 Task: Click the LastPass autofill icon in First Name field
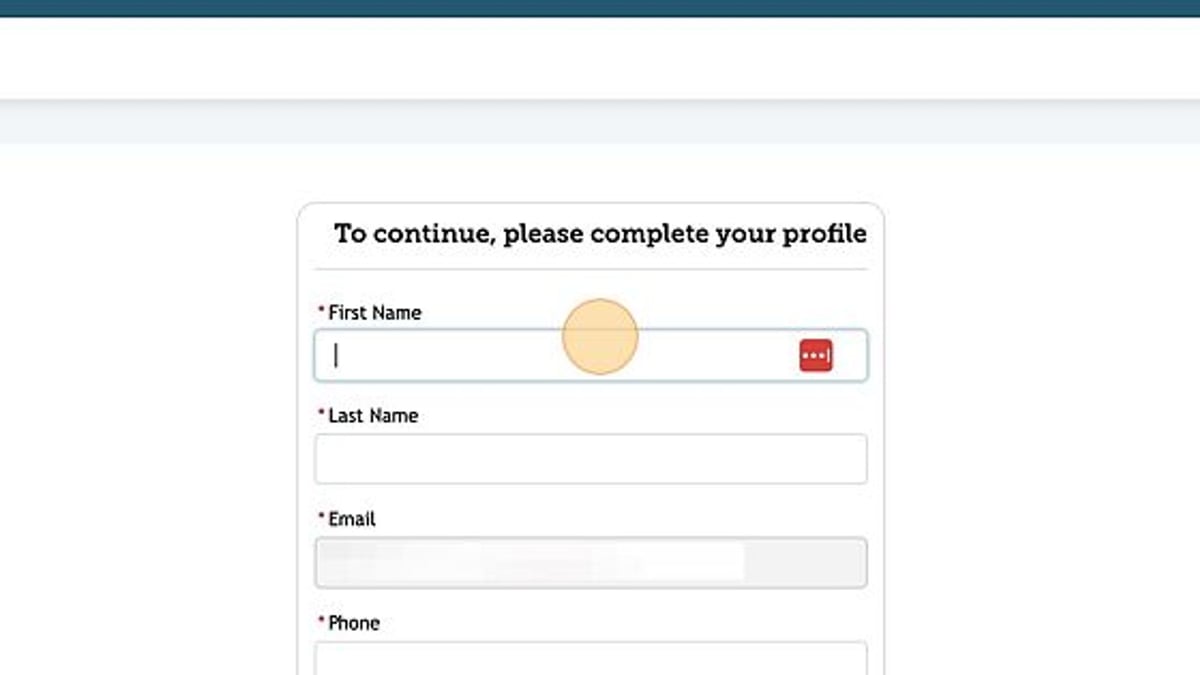click(816, 354)
